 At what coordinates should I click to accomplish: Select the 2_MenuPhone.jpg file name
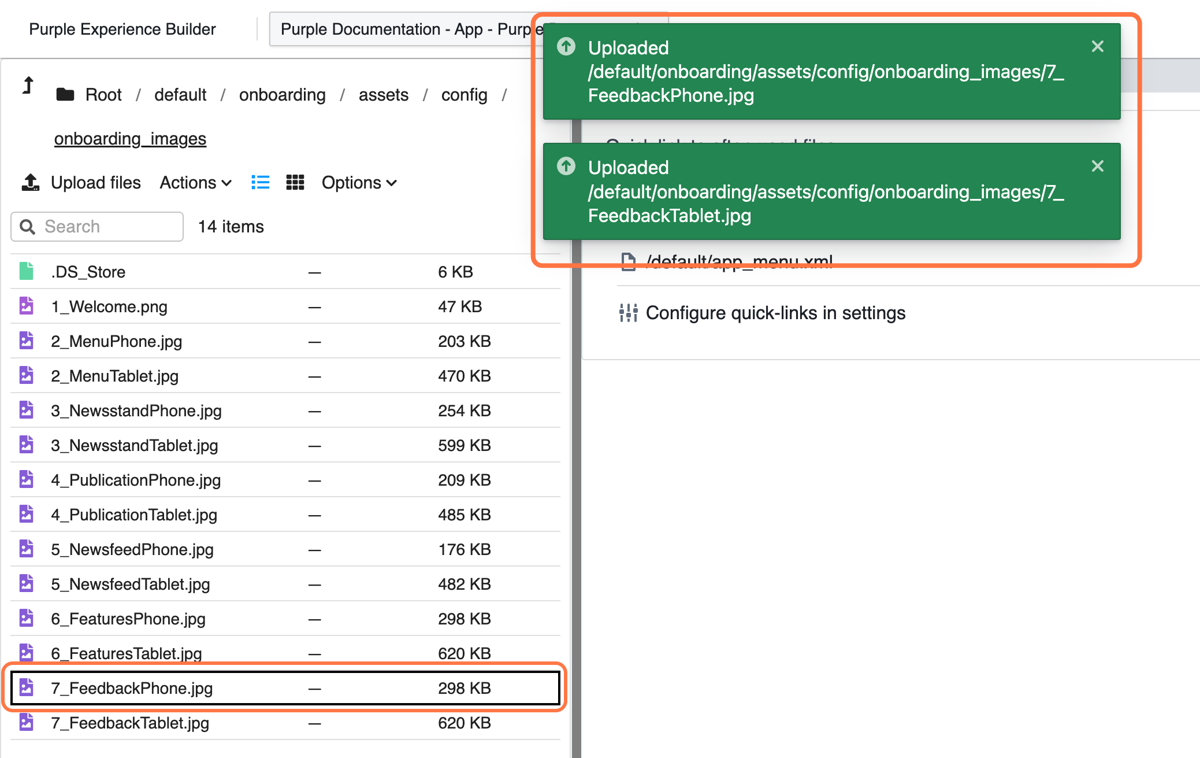[x=117, y=341]
